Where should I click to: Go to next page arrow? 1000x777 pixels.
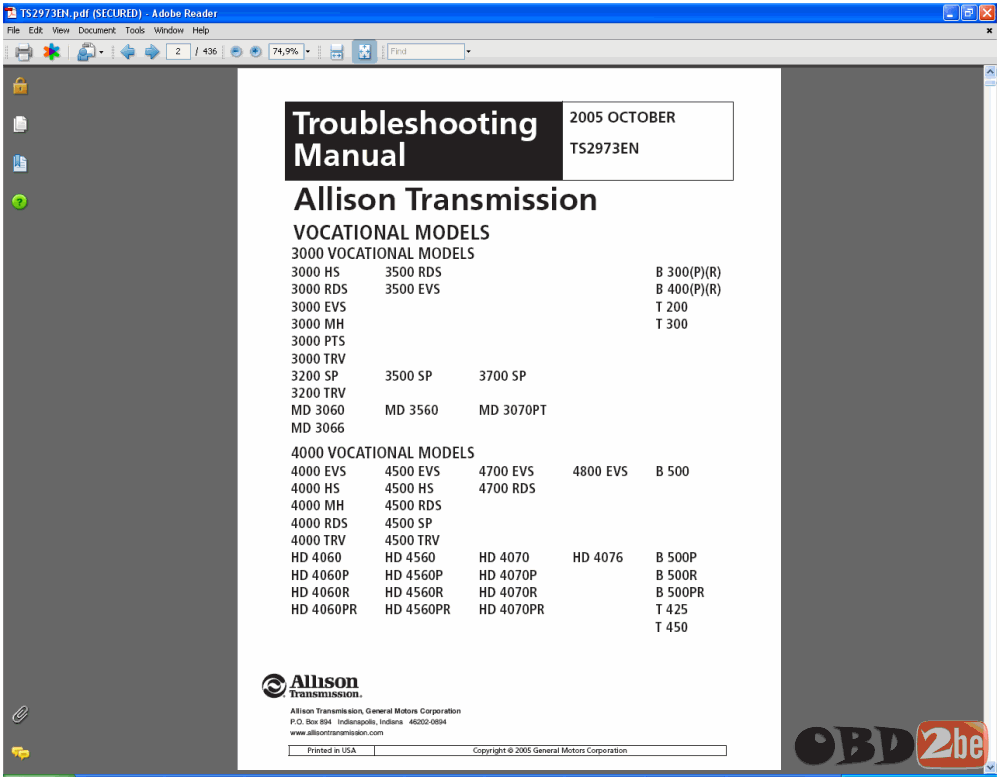pyautogui.click(x=152, y=52)
